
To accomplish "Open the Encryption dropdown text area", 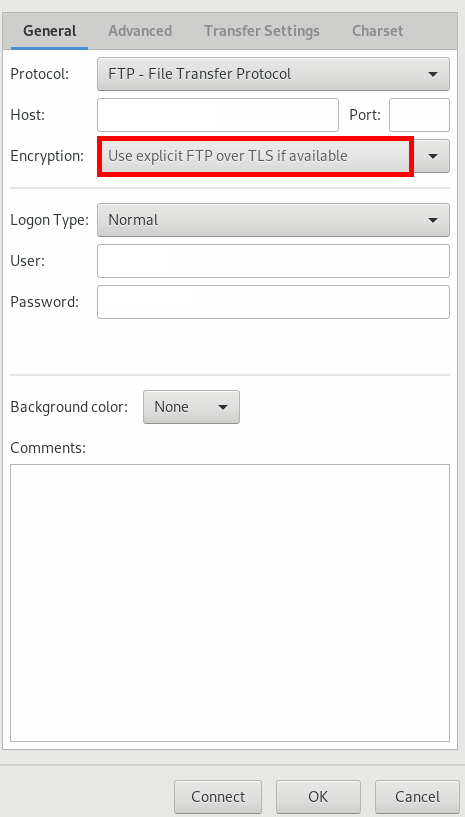I will click(255, 156).
